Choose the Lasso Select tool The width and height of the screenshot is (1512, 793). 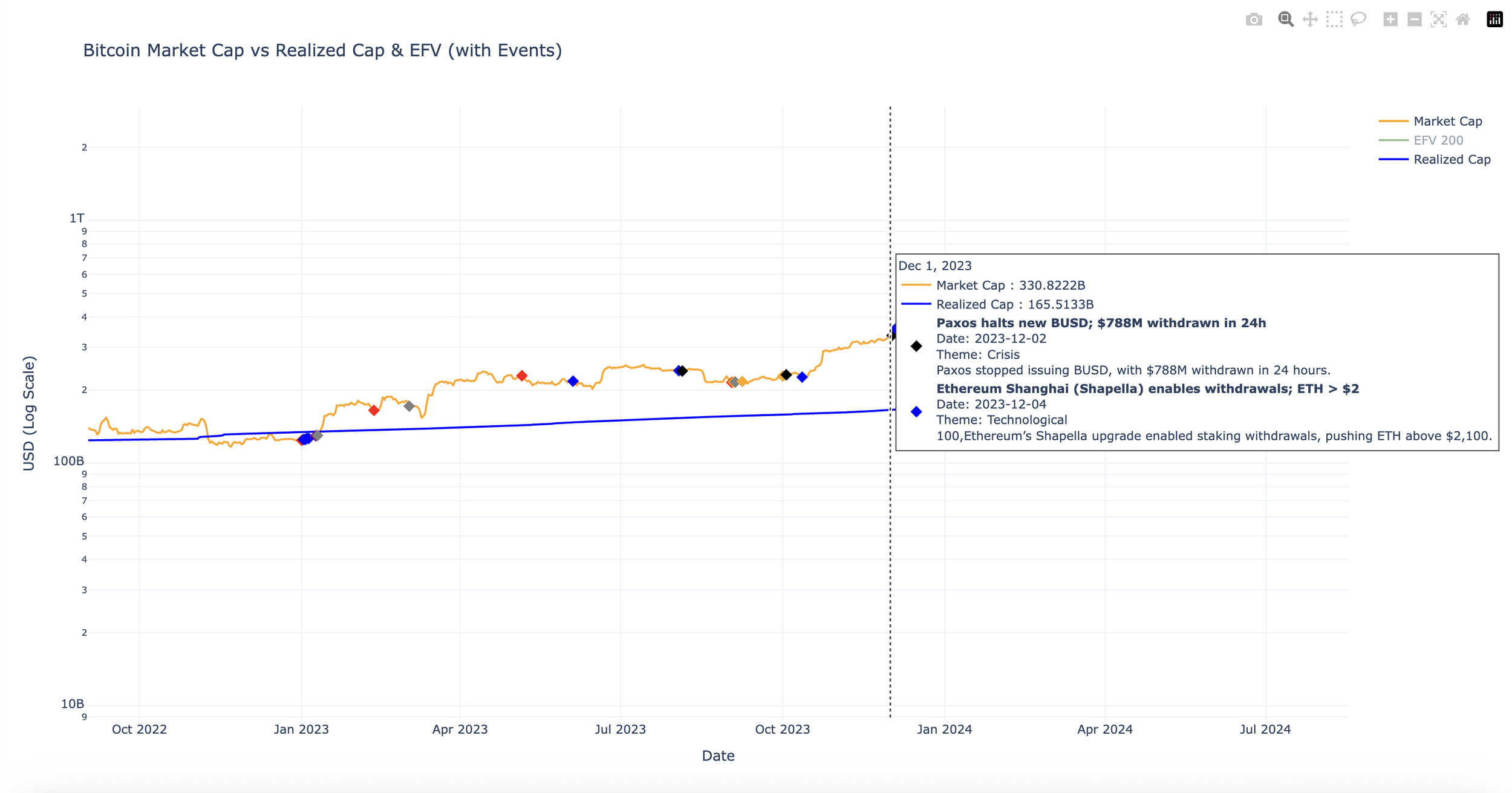pyautogui.click(x=1358, y=19)
